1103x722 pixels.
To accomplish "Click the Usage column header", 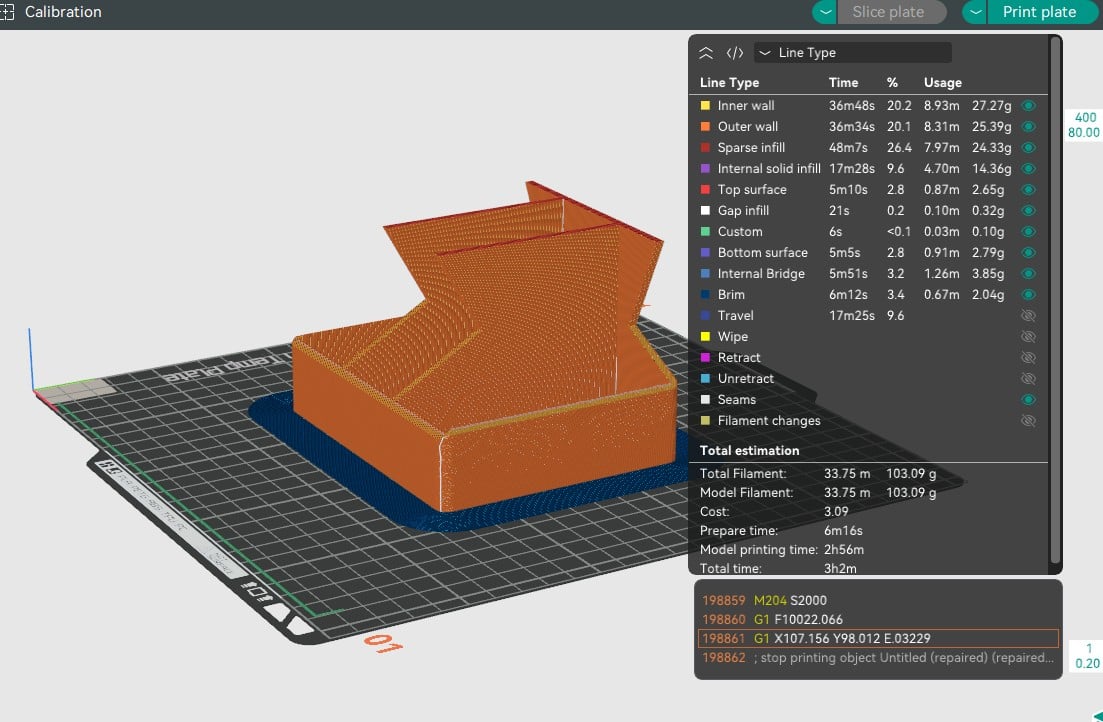I will click(x=943, y=82).
